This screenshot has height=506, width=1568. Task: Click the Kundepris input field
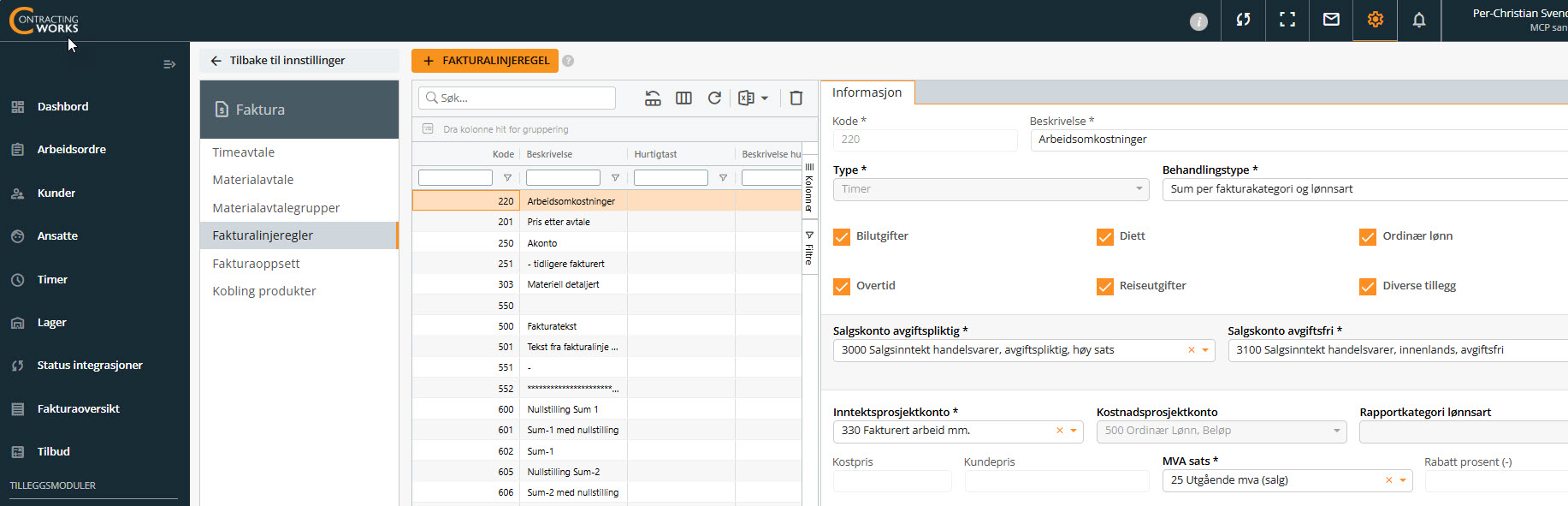(1057, 481)
